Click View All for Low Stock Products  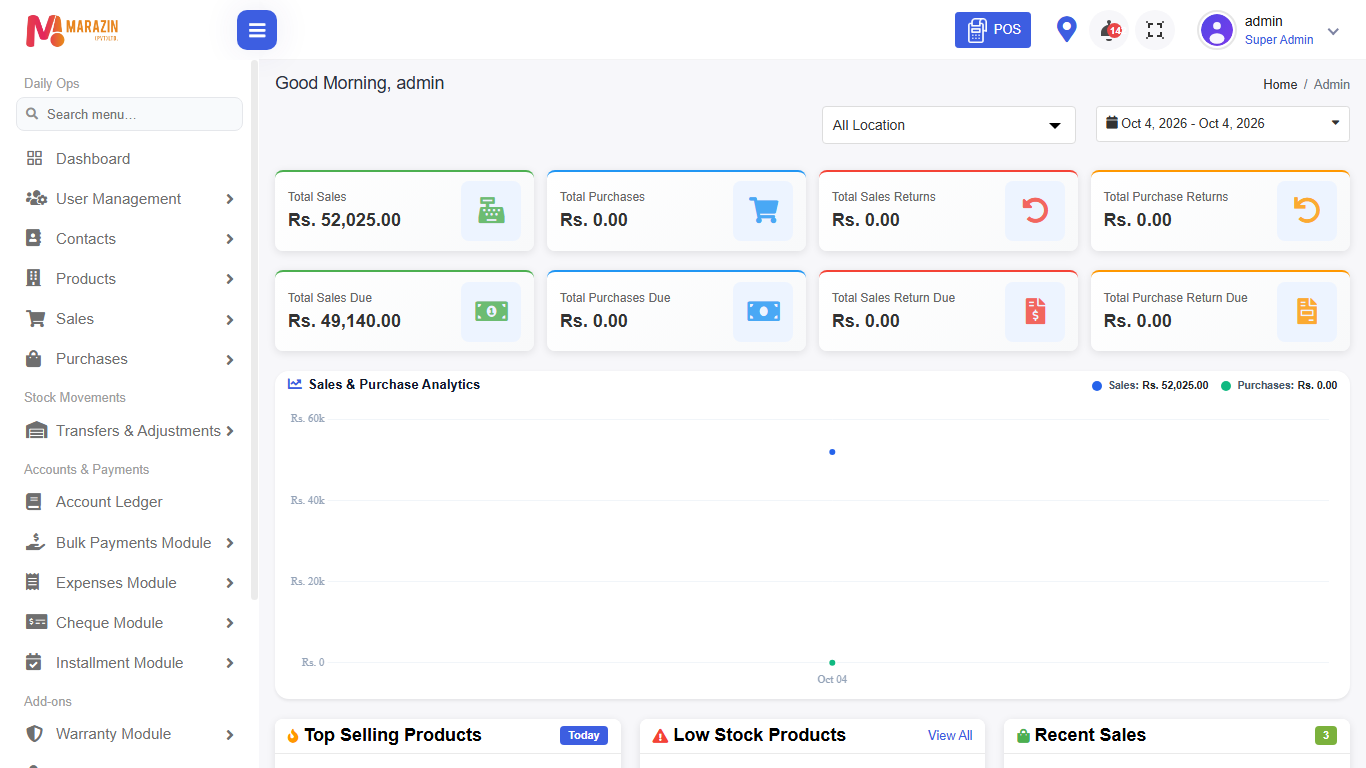[x=950, y=735]
